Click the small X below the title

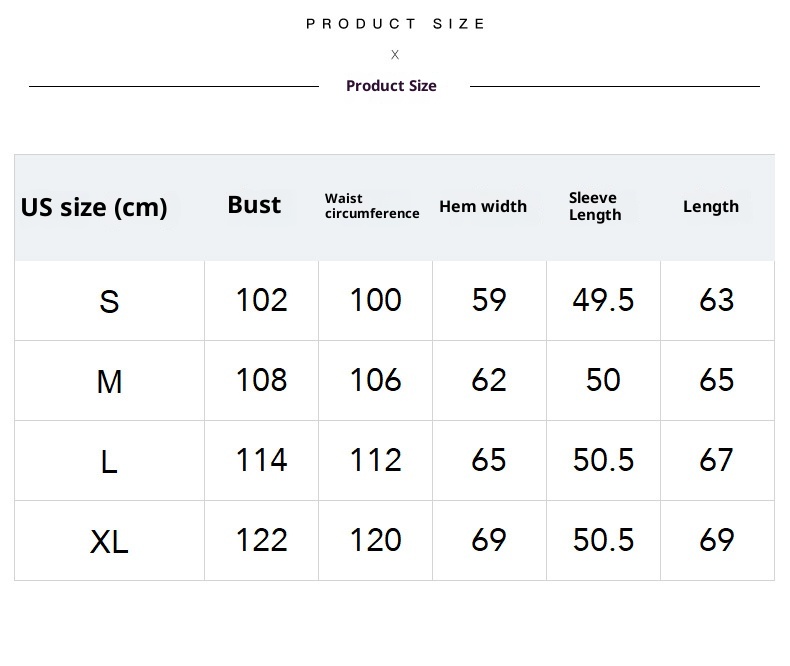(x=395, y=55)
